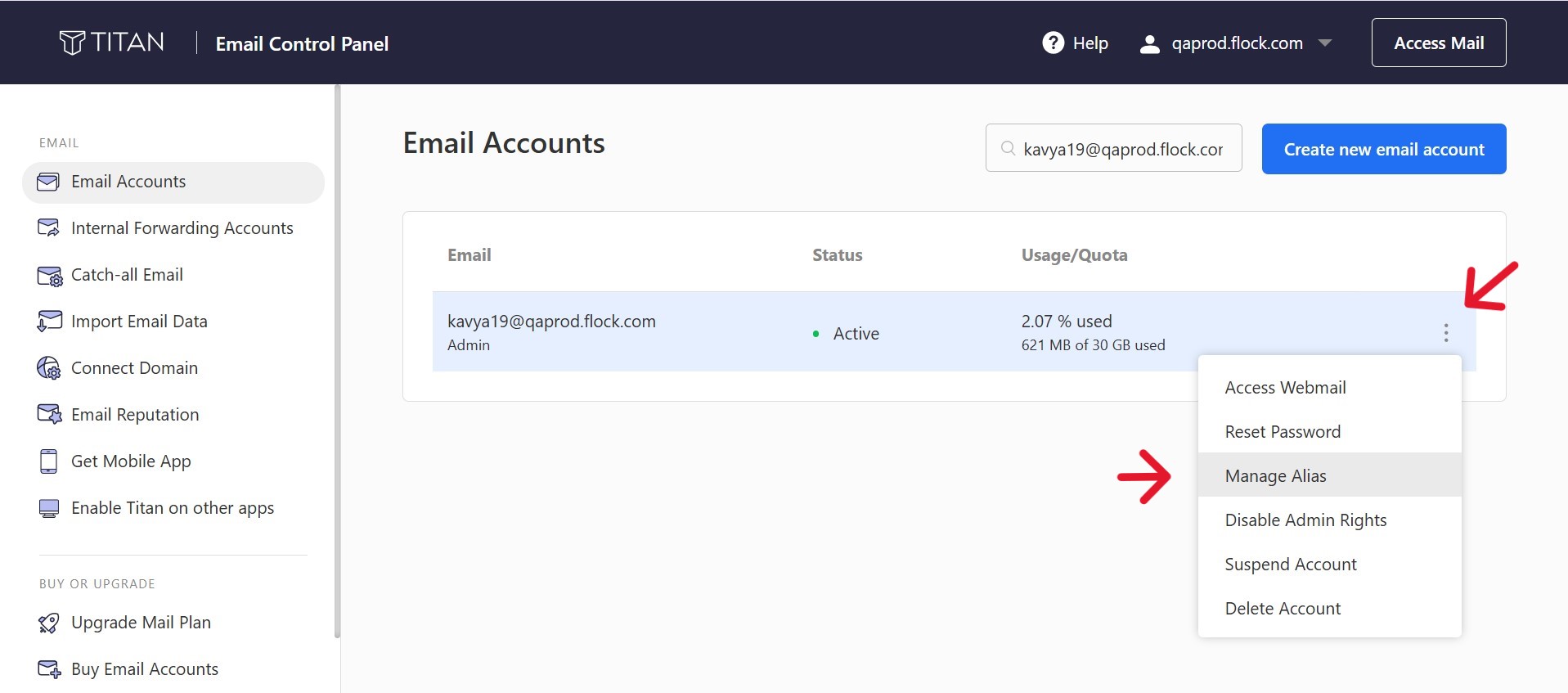Image resolution: width=1568 pixels, height=693 pixels.
Task: Open the Catch-all Email section
Action: (127, 275)
